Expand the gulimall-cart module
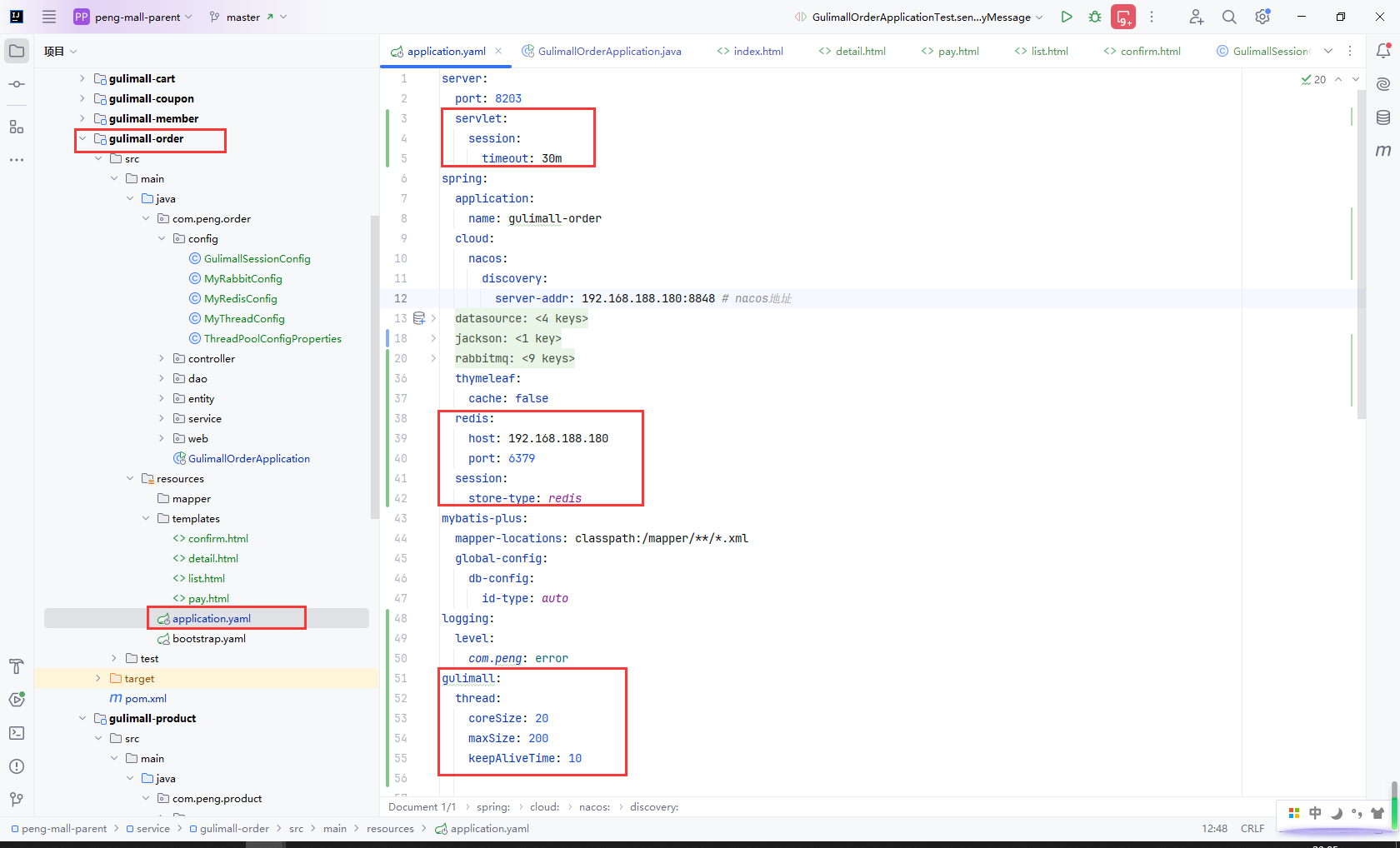 (x=82, y=78)
